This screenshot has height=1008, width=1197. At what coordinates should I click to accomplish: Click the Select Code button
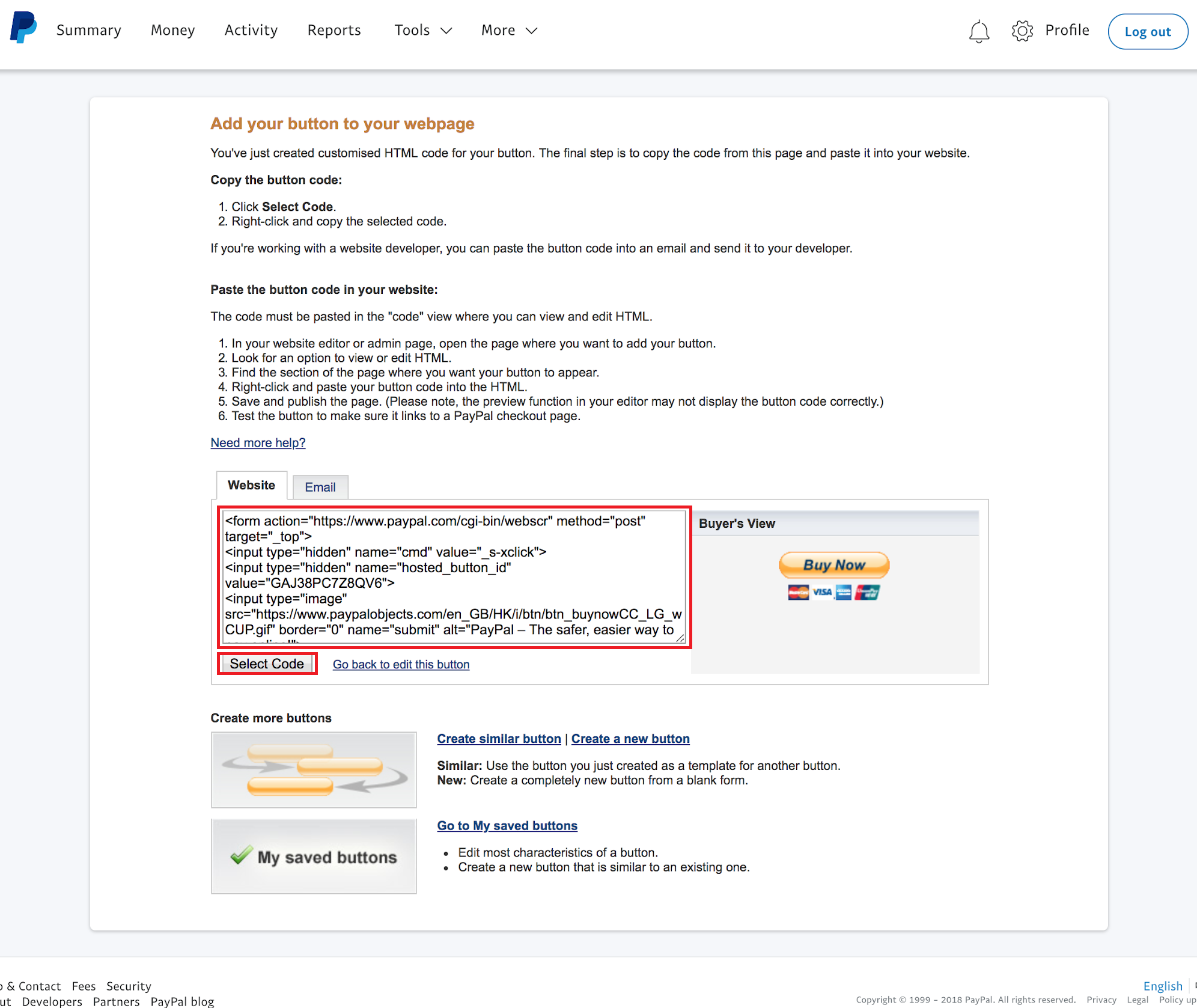267,664
